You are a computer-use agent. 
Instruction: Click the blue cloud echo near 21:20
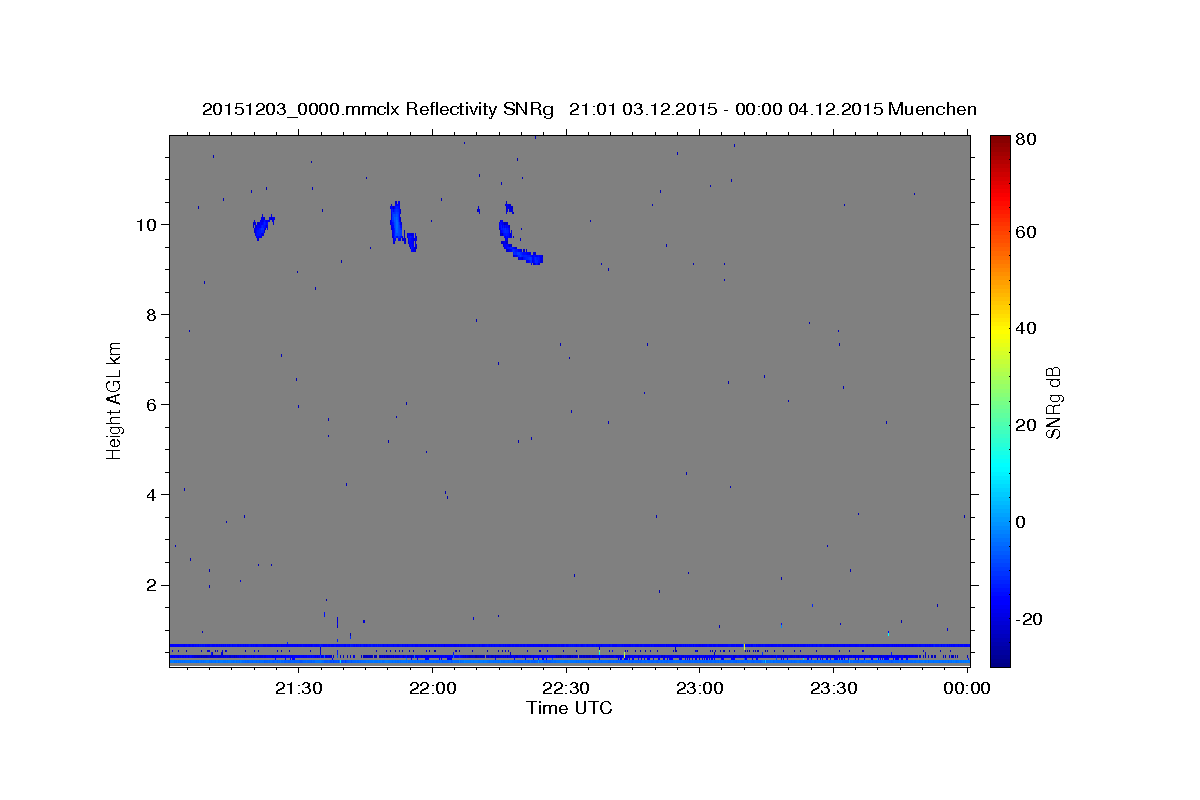262,227
